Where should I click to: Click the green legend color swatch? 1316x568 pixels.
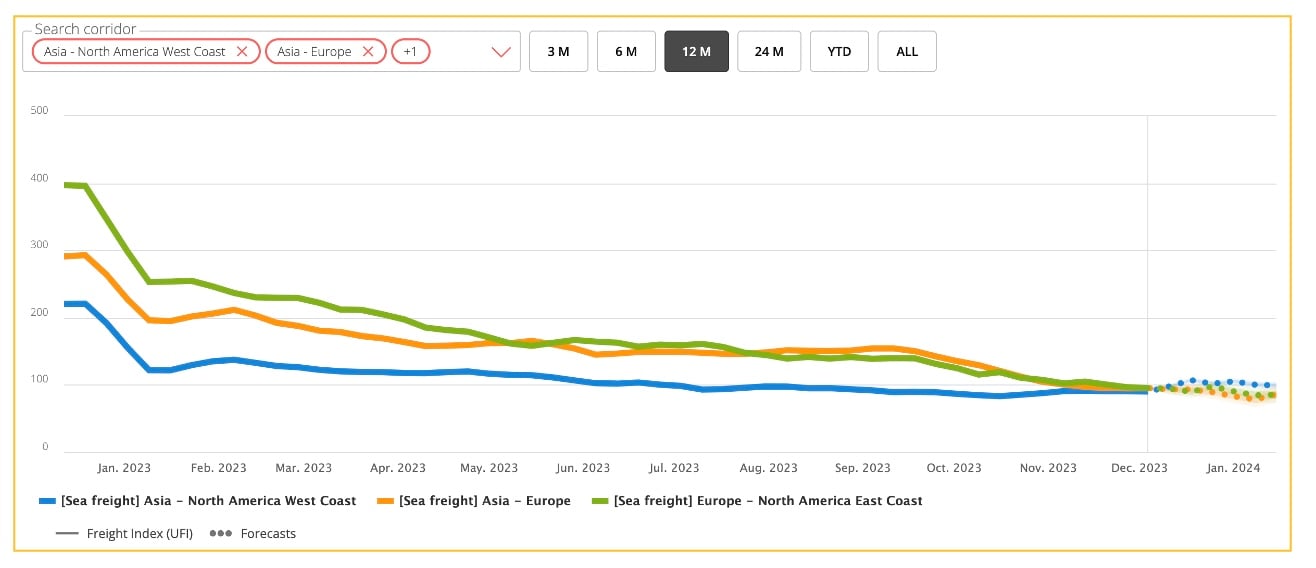(x=600, y=500)
